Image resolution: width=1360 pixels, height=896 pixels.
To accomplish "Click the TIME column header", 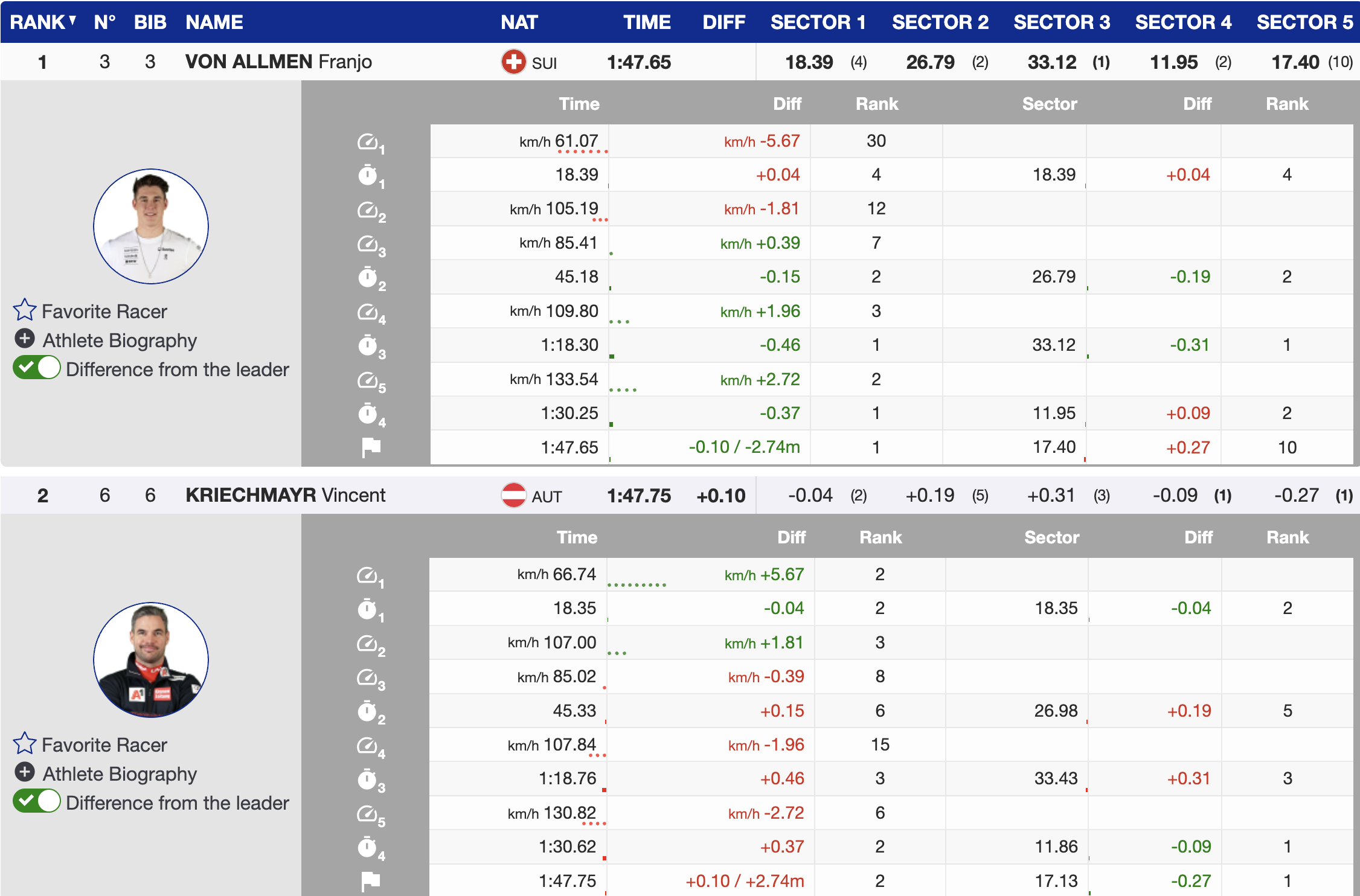I will tap(646, 22).
